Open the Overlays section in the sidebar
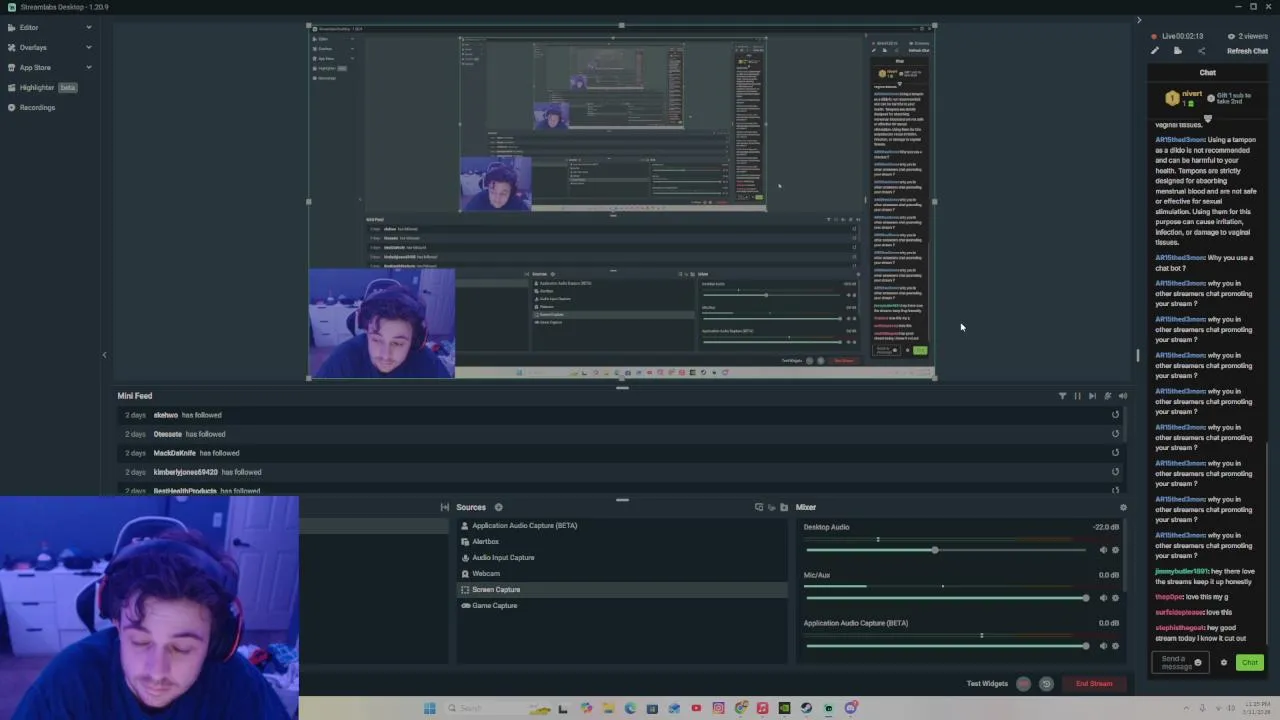Screen dimensions: 1280x720 coord(33,48)
